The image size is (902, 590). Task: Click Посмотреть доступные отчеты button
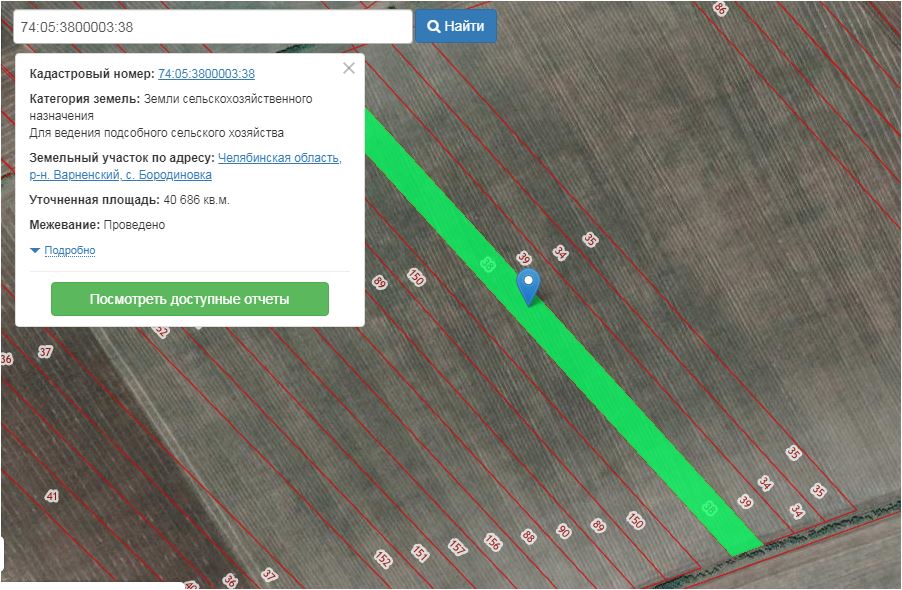coord(190,299)
